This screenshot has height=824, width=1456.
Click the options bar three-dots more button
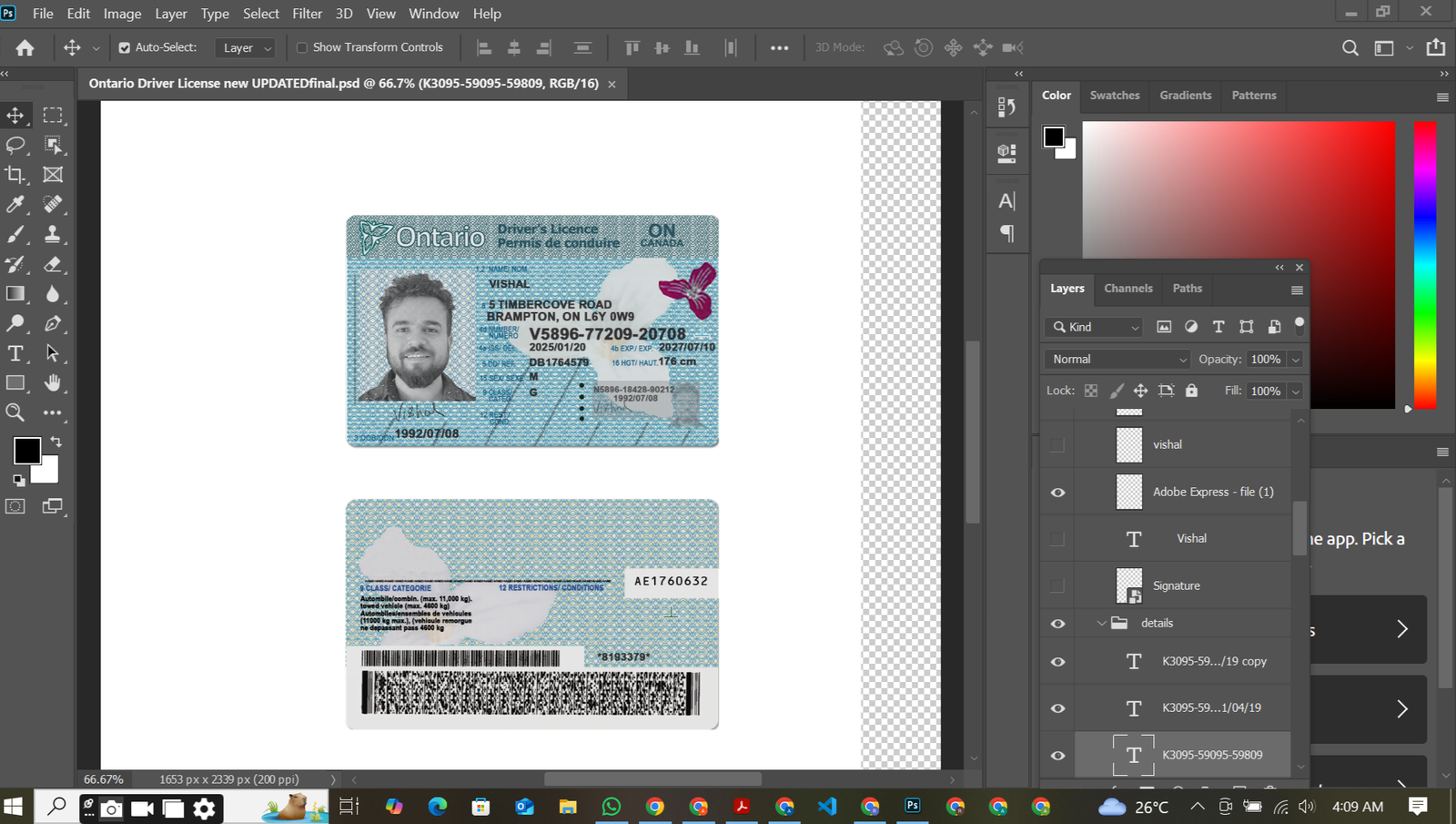tap(780, 47)
